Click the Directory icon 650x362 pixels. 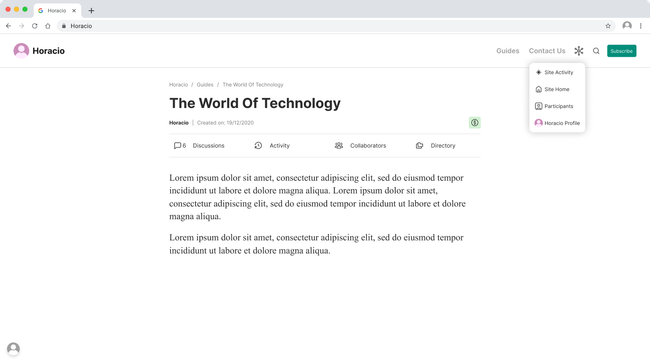(420, 146)
